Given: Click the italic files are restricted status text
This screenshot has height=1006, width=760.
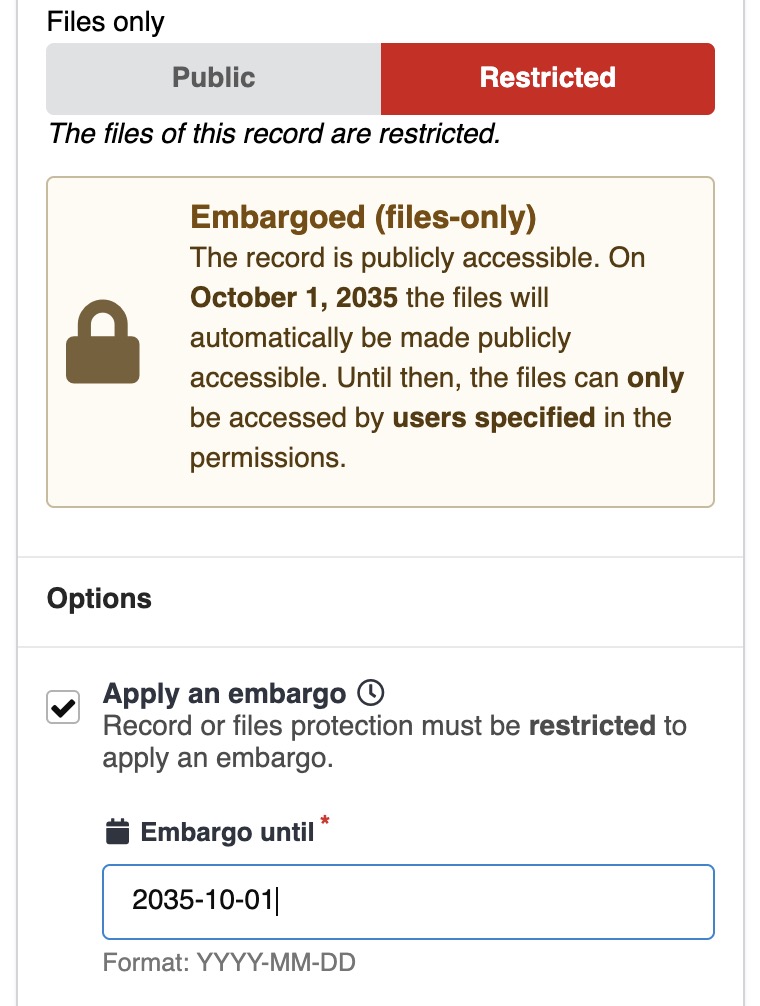Looking at the screenshot, I should [273, 133].
